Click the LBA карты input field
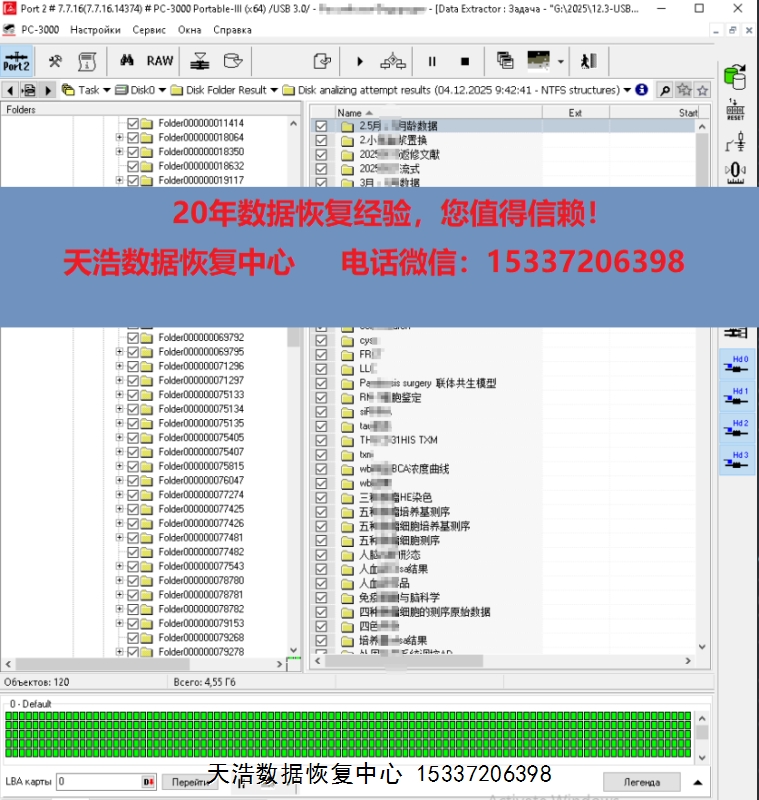759x800 pixels. [x=97, y=781]
